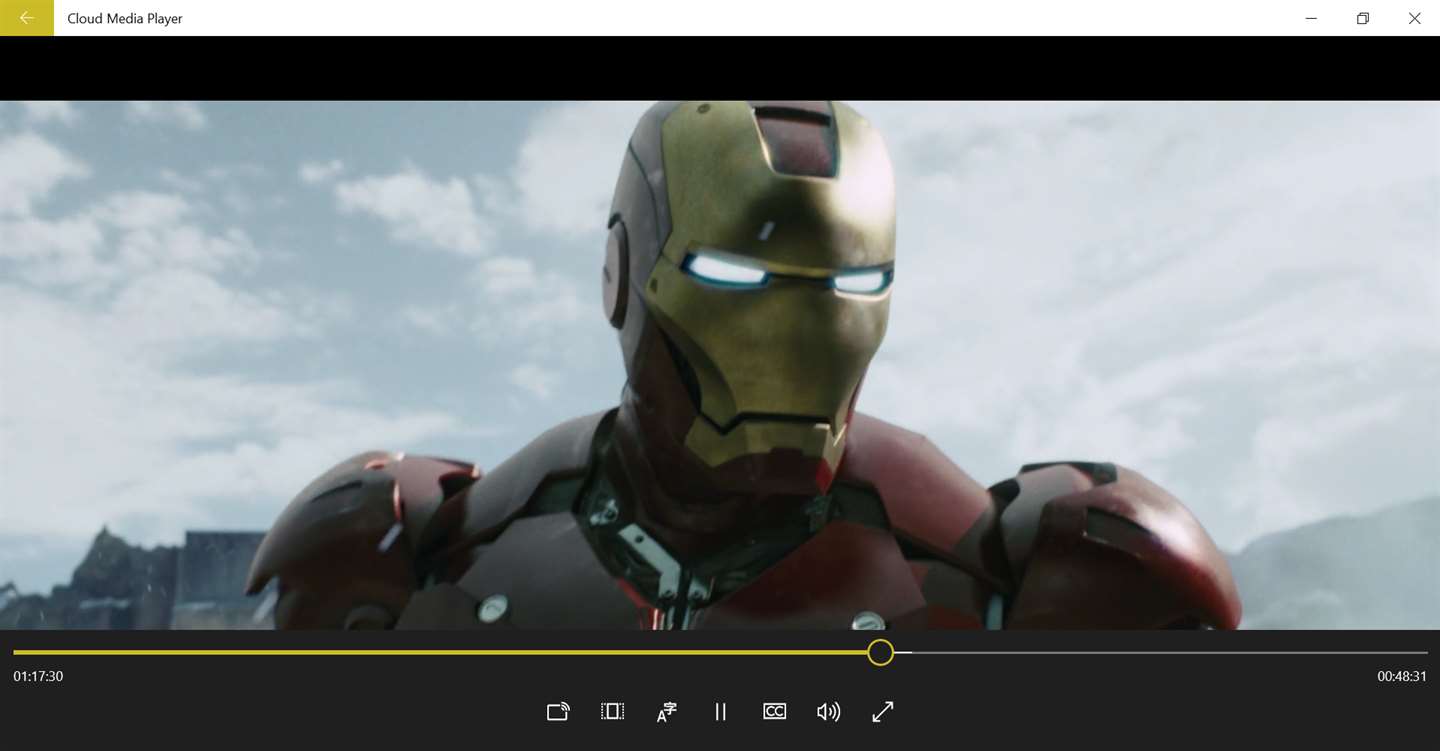Click the seek bar yellow thumb
This screenshot has height=751, width=1440.
click(880, 653)
